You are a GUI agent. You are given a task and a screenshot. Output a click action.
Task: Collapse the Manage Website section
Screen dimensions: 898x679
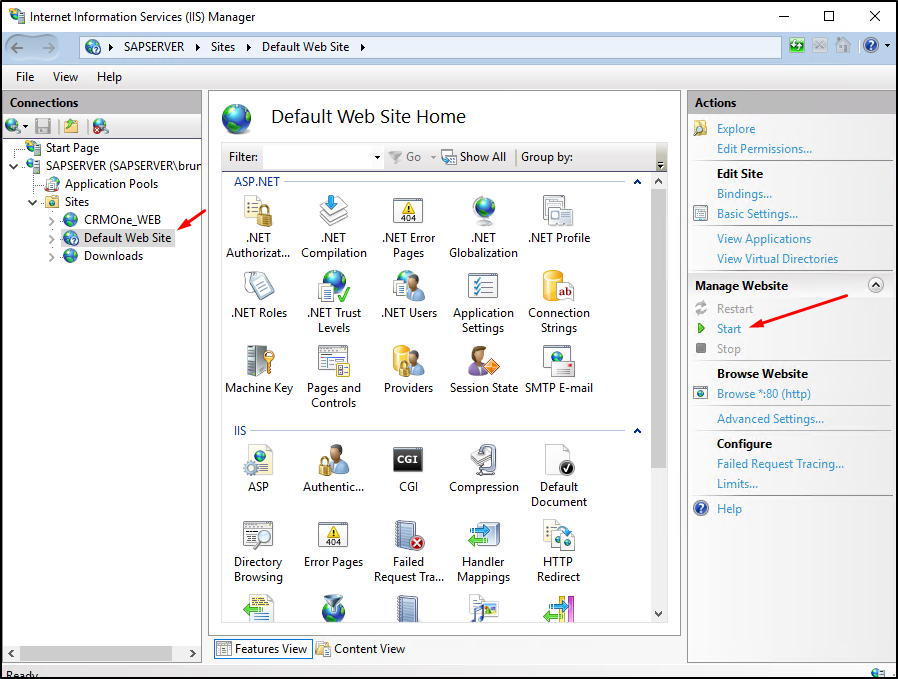coord(875,285)
